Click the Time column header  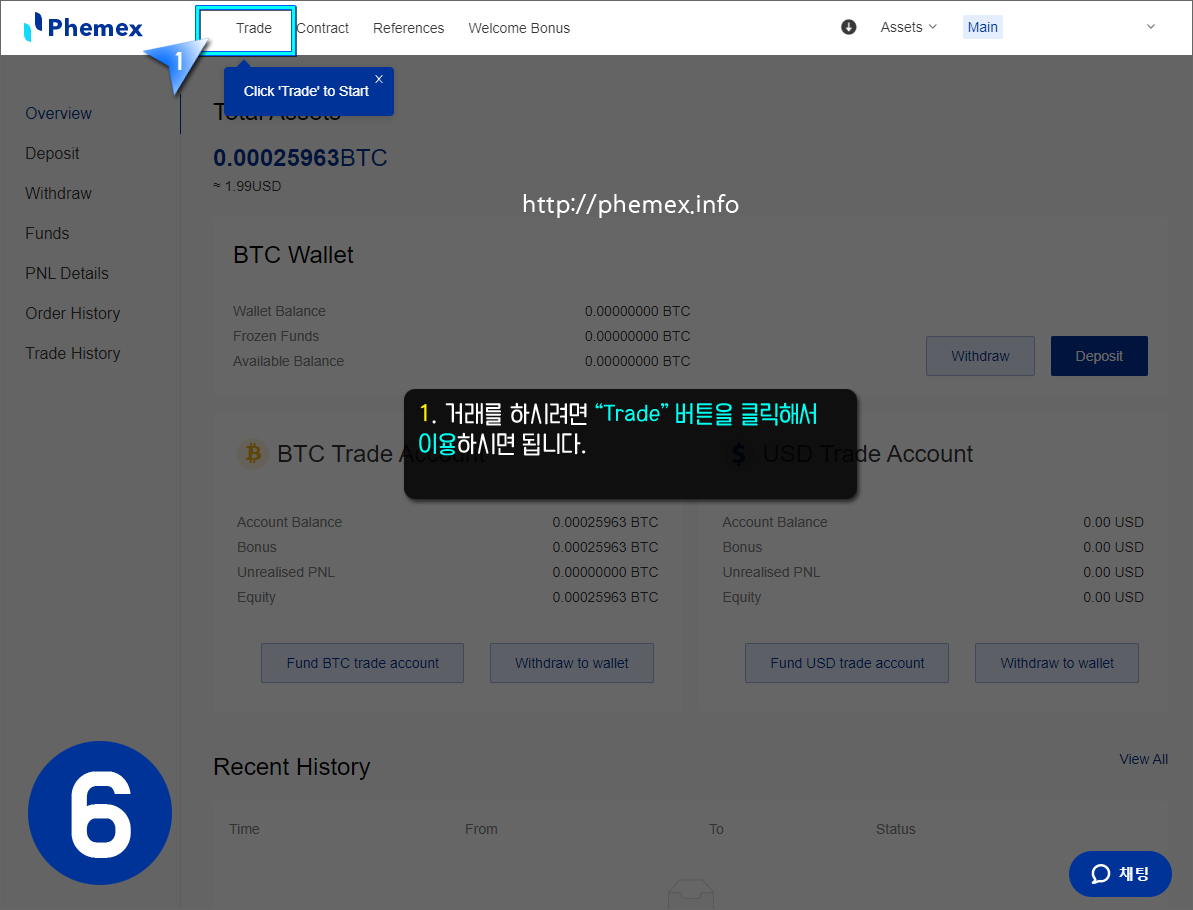pos(244,829)
